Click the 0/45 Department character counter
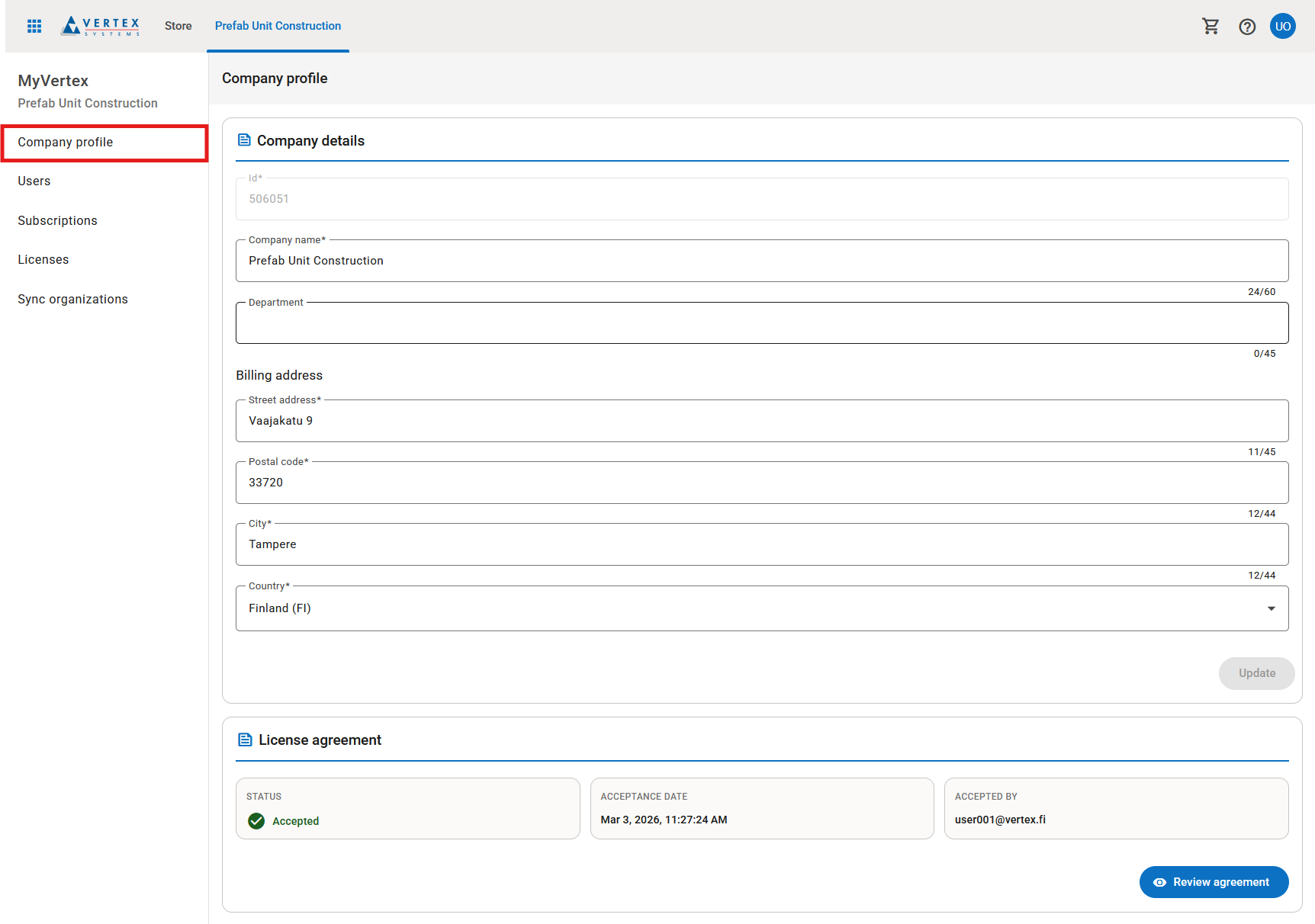The width and height of the screenshot is (1315, 924). point(1265,354)
